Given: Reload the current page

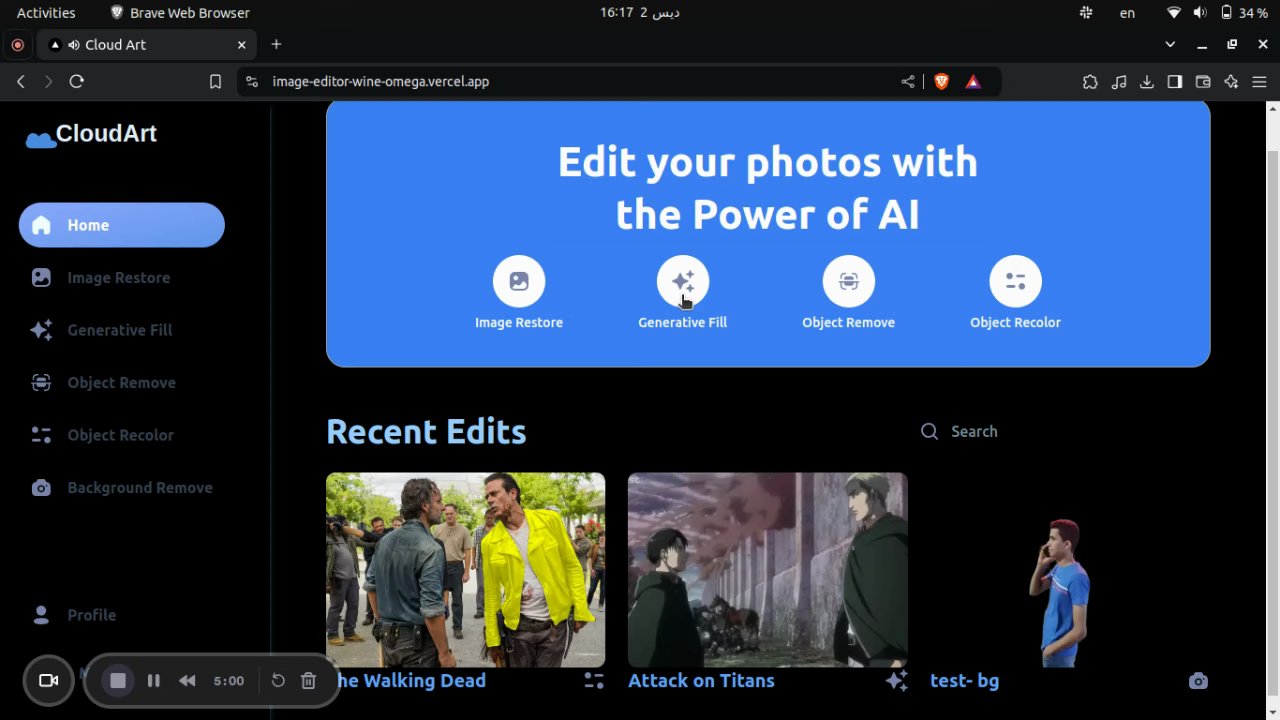Looking at the screenshot, I should (x=76, y=81).
